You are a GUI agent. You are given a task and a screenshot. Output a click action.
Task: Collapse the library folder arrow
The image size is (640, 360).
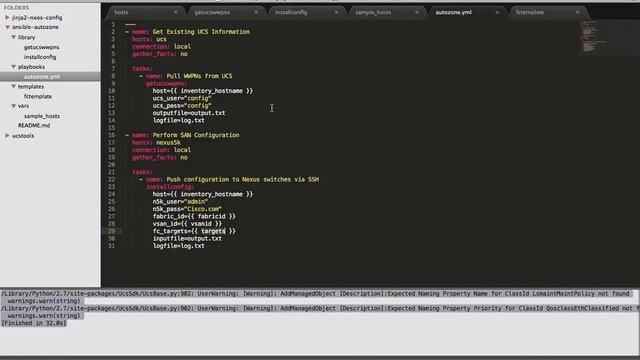[x=13, y=37]
